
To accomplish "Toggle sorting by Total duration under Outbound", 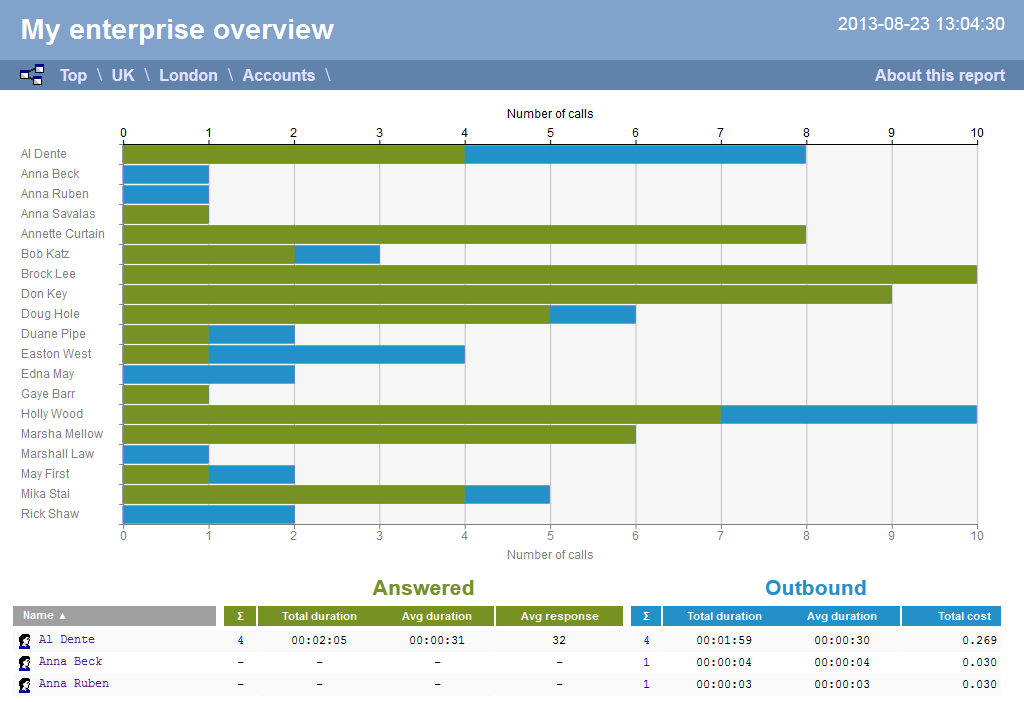I will click(726, 616).
